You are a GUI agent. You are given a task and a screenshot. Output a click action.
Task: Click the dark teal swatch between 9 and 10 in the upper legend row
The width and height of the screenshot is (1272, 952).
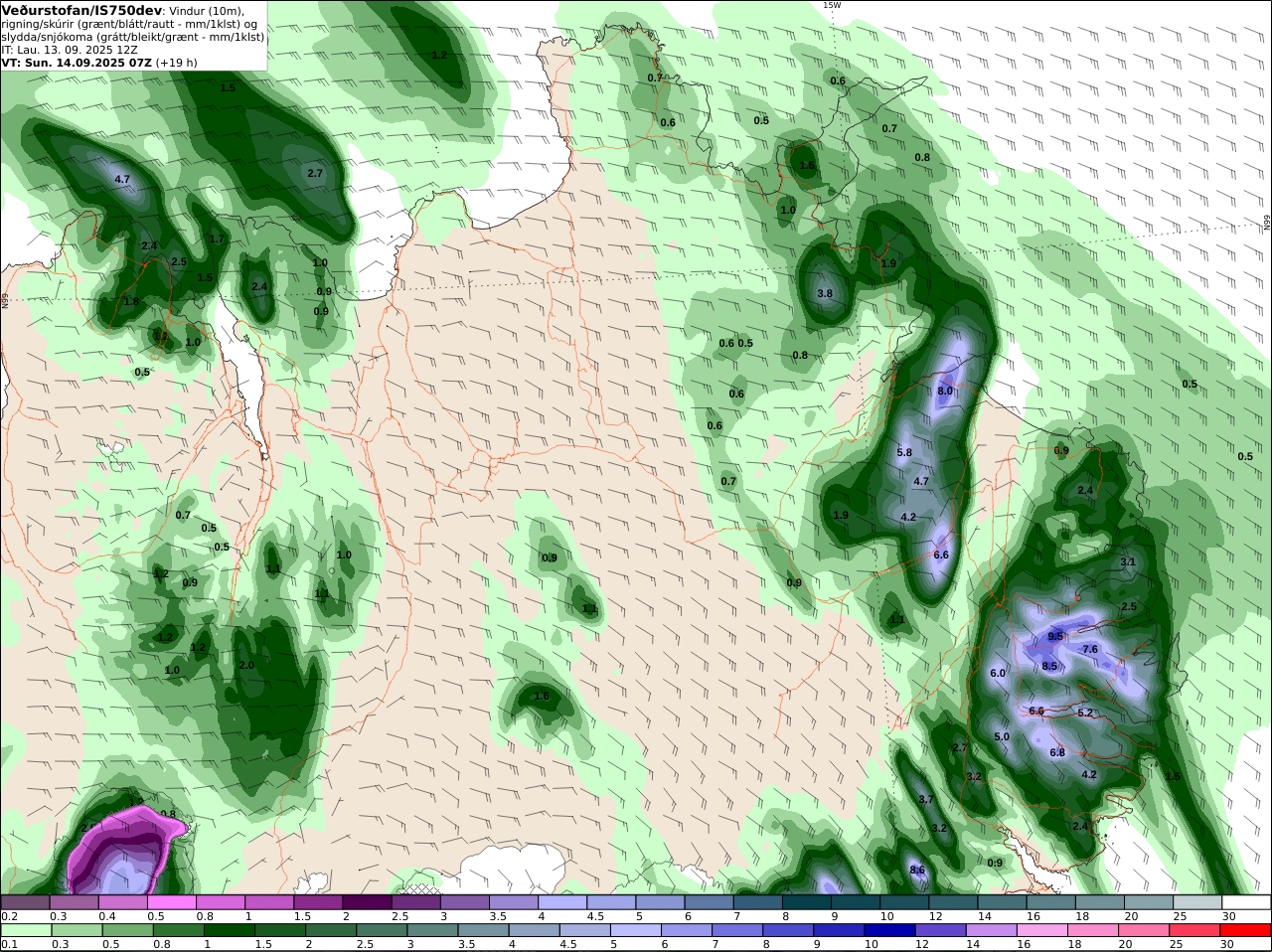click(856, 902)
